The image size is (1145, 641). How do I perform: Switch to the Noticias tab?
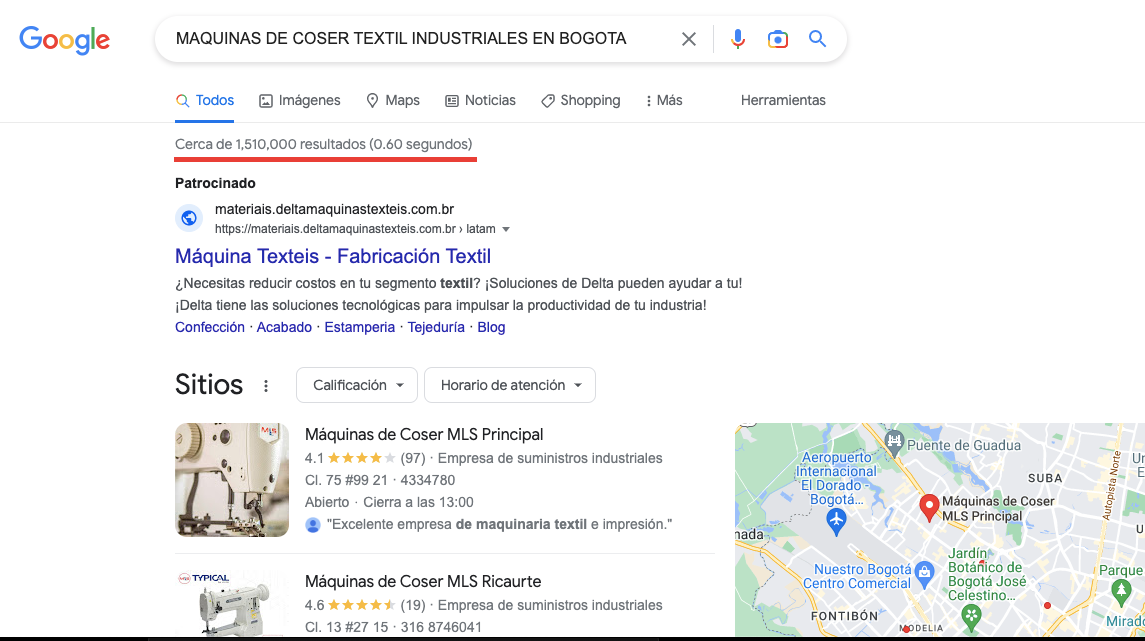click(480, 101)
